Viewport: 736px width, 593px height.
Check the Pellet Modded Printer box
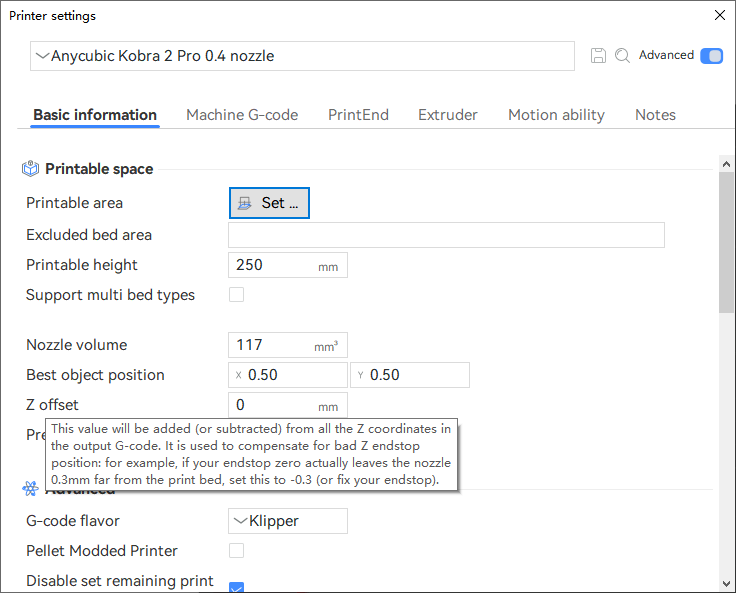[x=237, y=550]
